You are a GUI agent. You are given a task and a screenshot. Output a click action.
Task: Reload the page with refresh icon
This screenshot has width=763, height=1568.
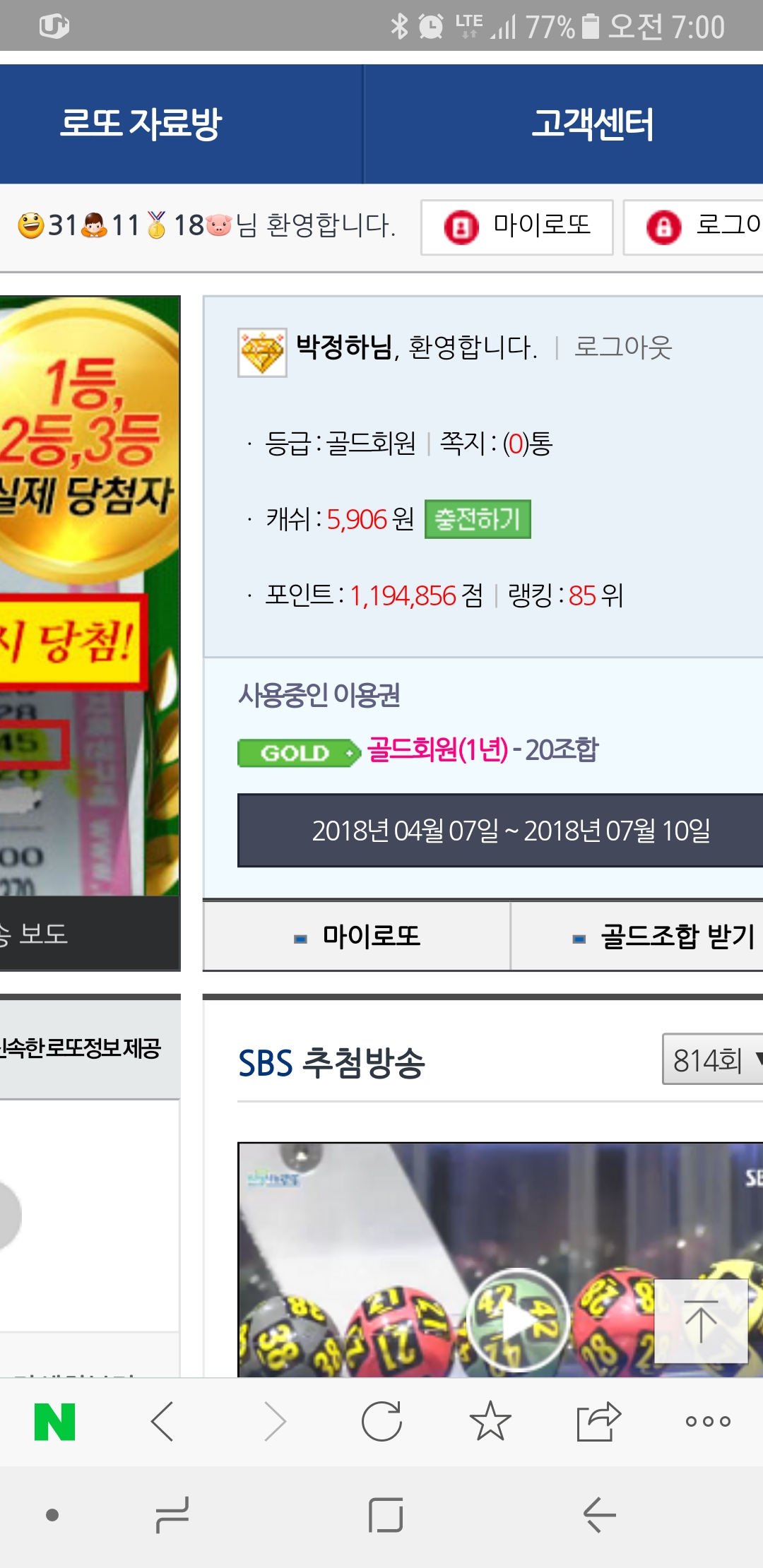381,1421
